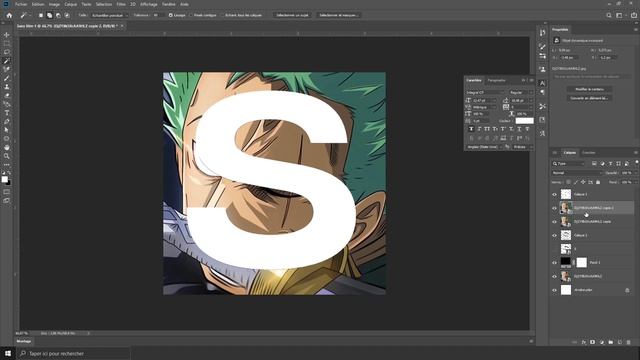Select the Eraser tool

point(7,96)
